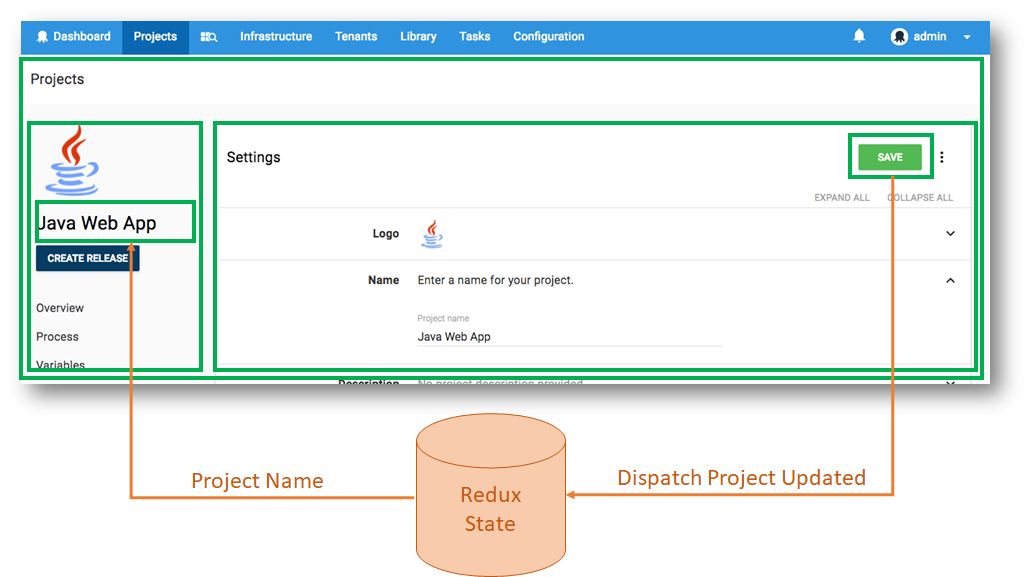The width and height of the screenshot is (1032, 577).
Task: Open the Settings vertical three-dot menu
Action: pos(941,157)
